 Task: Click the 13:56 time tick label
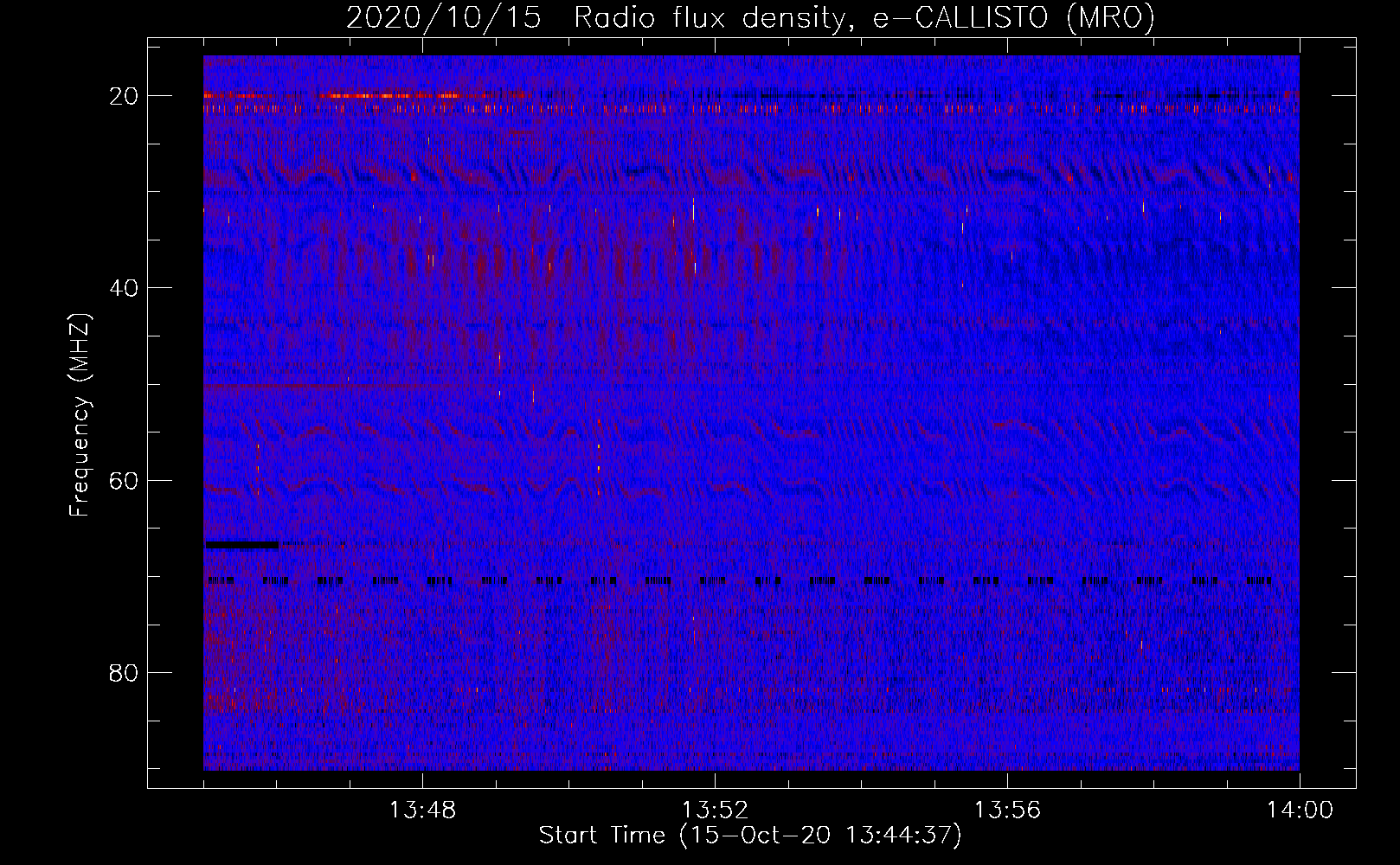(1007, 811)
